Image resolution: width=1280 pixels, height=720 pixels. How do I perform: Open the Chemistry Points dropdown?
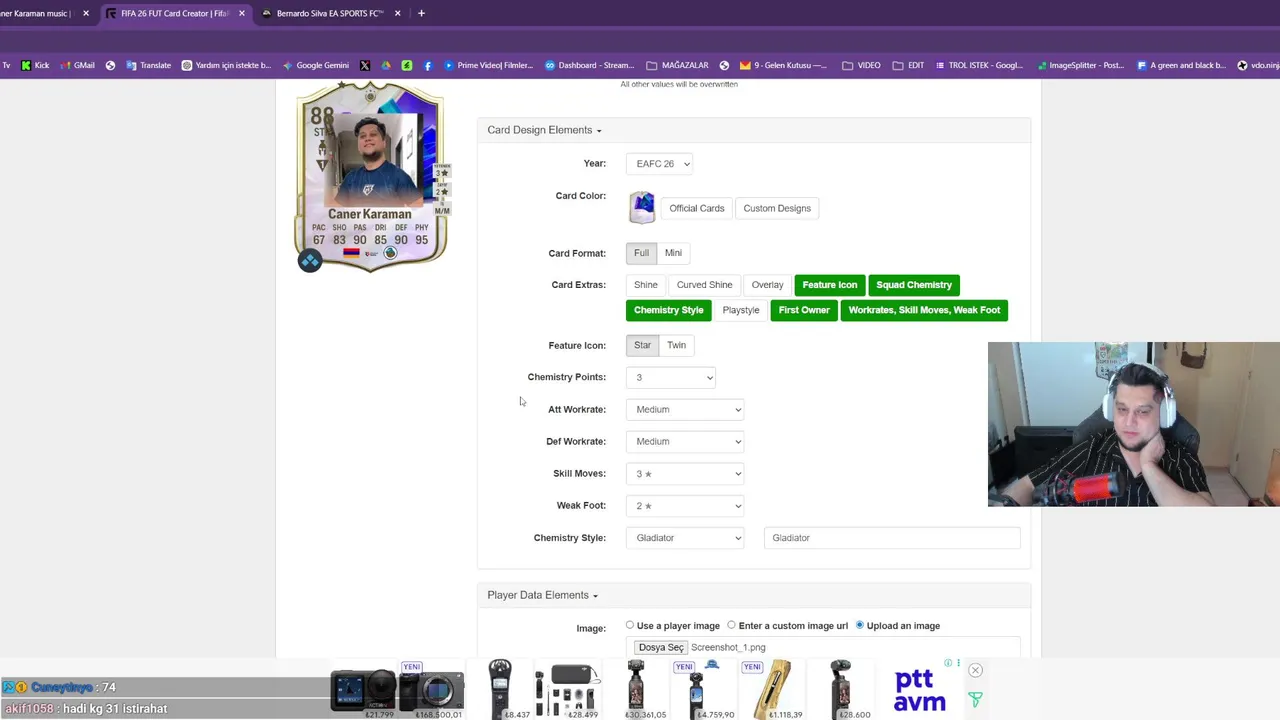[671, 377]
